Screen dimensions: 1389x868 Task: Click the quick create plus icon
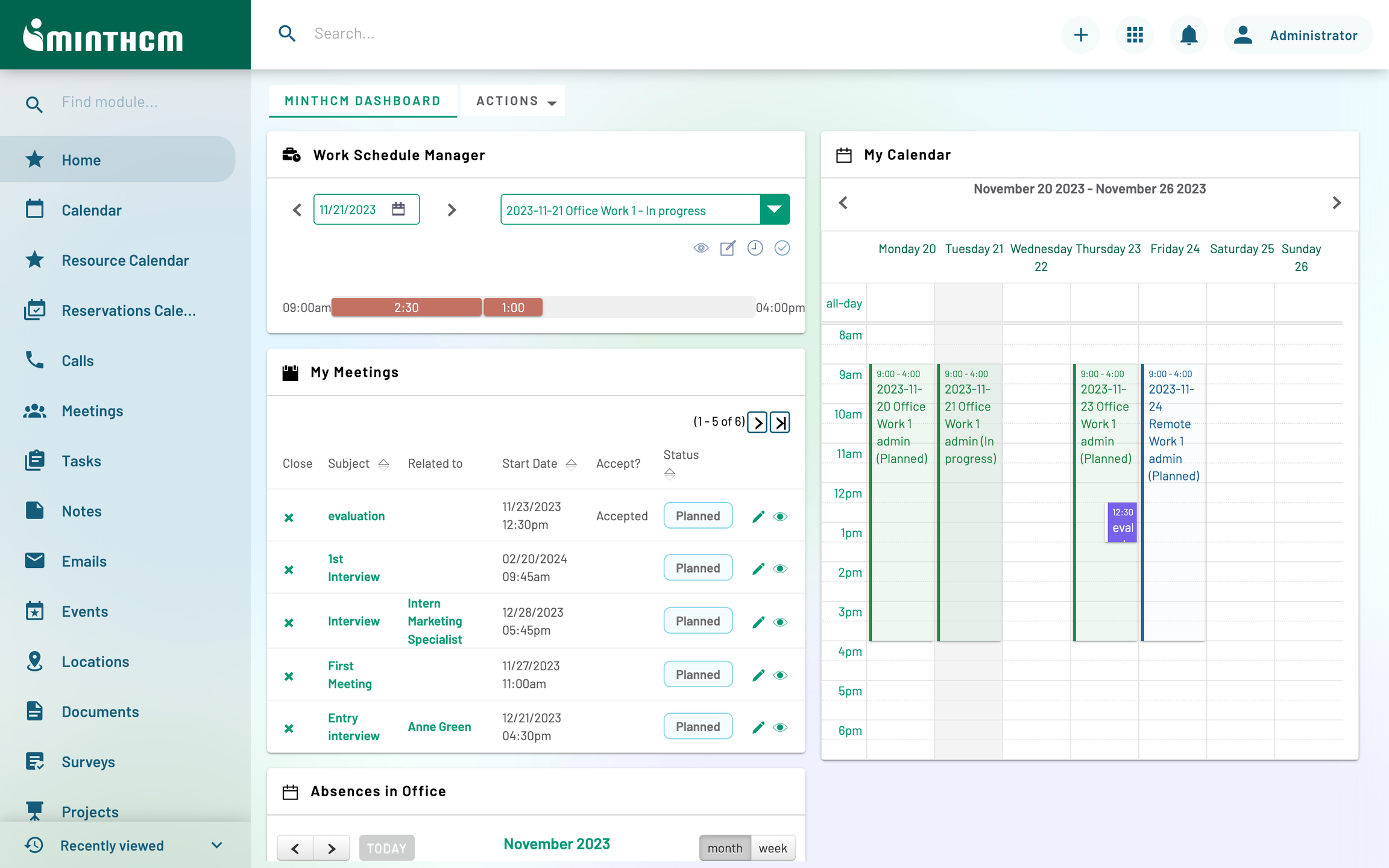(1080, 35)
